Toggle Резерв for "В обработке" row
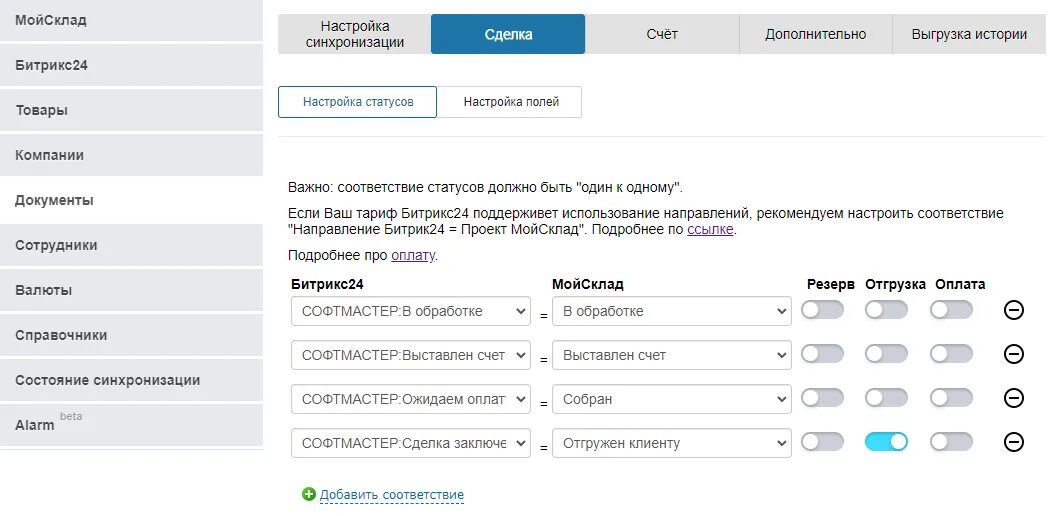This screenshot has width=1051, height=516. tap(822, 310)
